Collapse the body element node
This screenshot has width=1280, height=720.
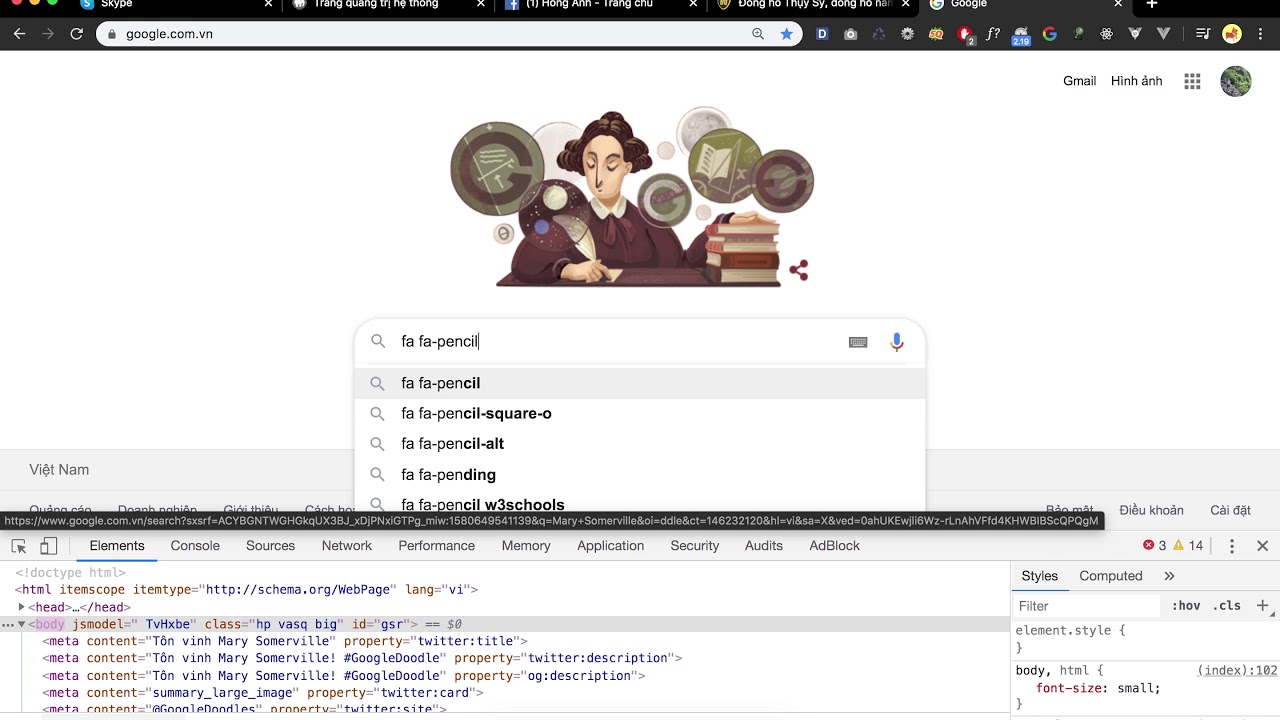21,624
